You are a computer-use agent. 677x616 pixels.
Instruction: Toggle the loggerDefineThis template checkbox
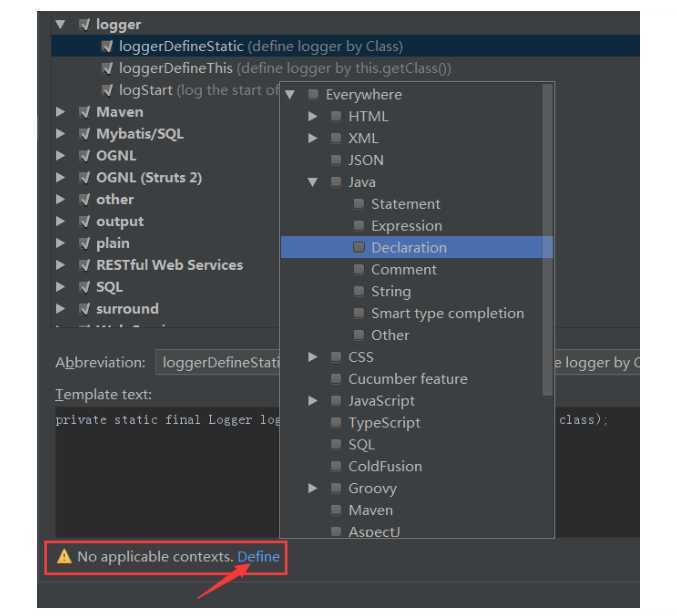tap(107, 68)
